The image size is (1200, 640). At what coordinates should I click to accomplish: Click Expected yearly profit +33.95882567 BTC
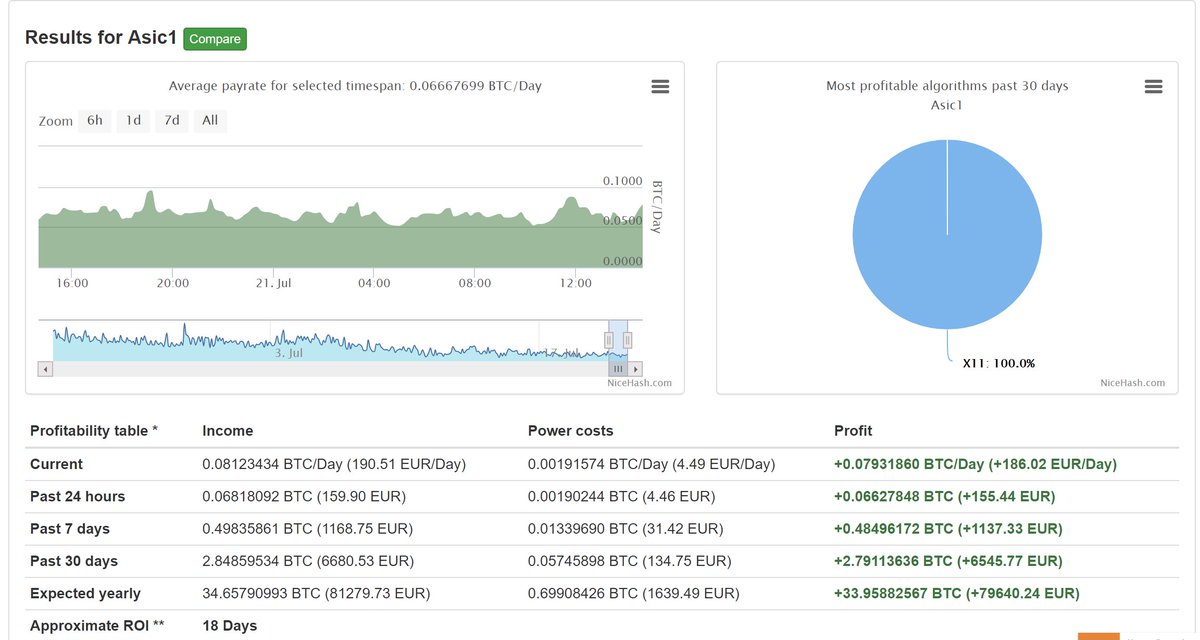point(957,594)
